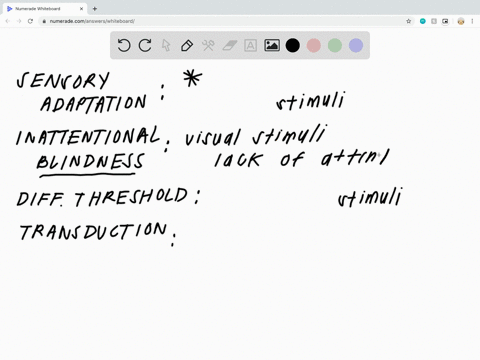Go forward with browser forward arrow

click(19, 21)
